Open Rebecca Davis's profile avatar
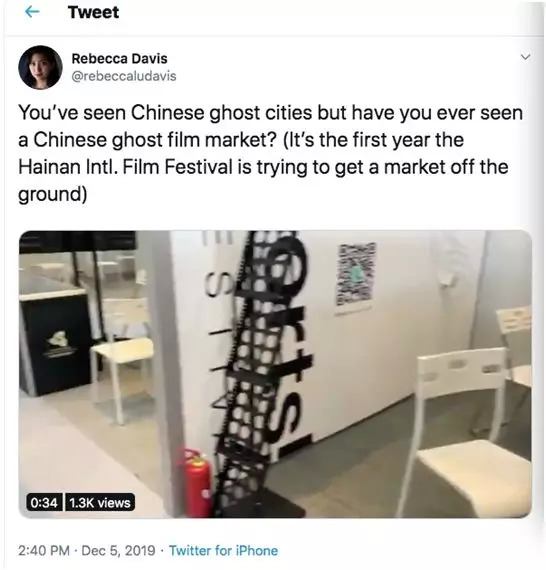546x570 pixels. (x=40, y=67)
